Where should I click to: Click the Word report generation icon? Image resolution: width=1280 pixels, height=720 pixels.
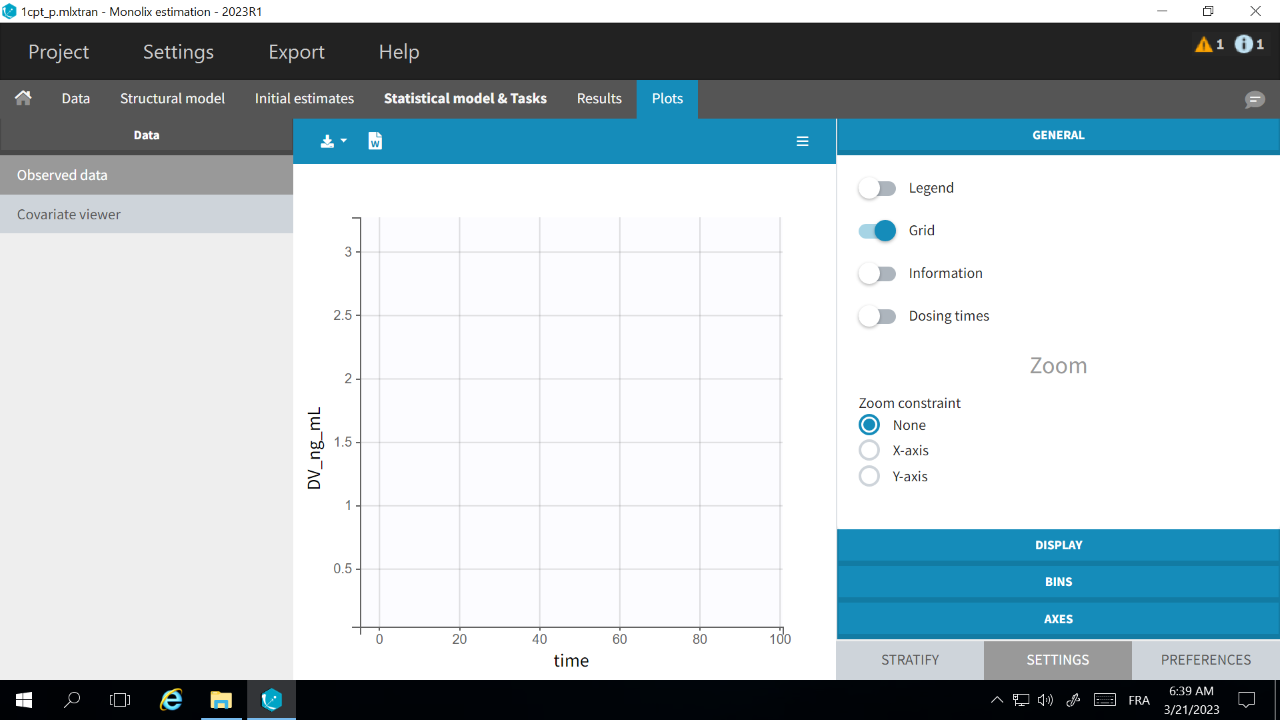pyautogui.click(x=375, y=141)
